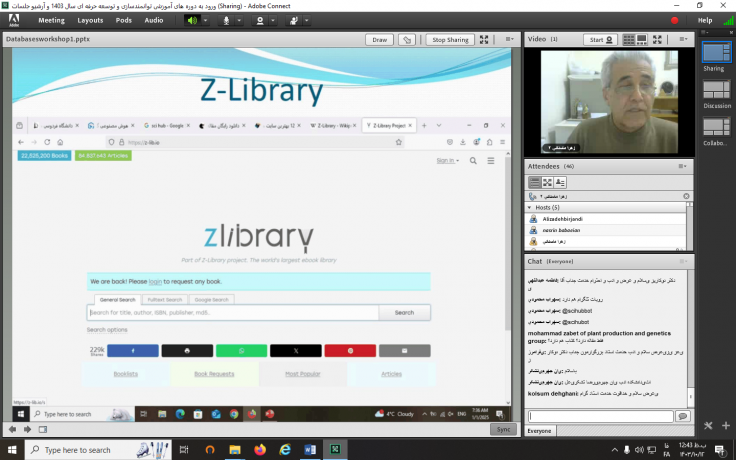This screenshot has width=736, height=460.
Task: Click the Most Popular link
Action: pyautogui.click(x=302, y=374)
